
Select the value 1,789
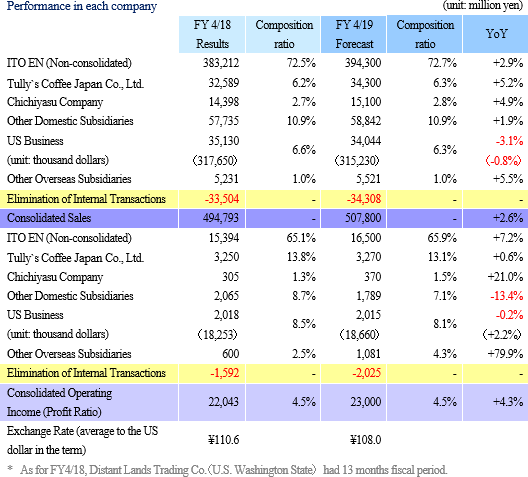point(369,296)
